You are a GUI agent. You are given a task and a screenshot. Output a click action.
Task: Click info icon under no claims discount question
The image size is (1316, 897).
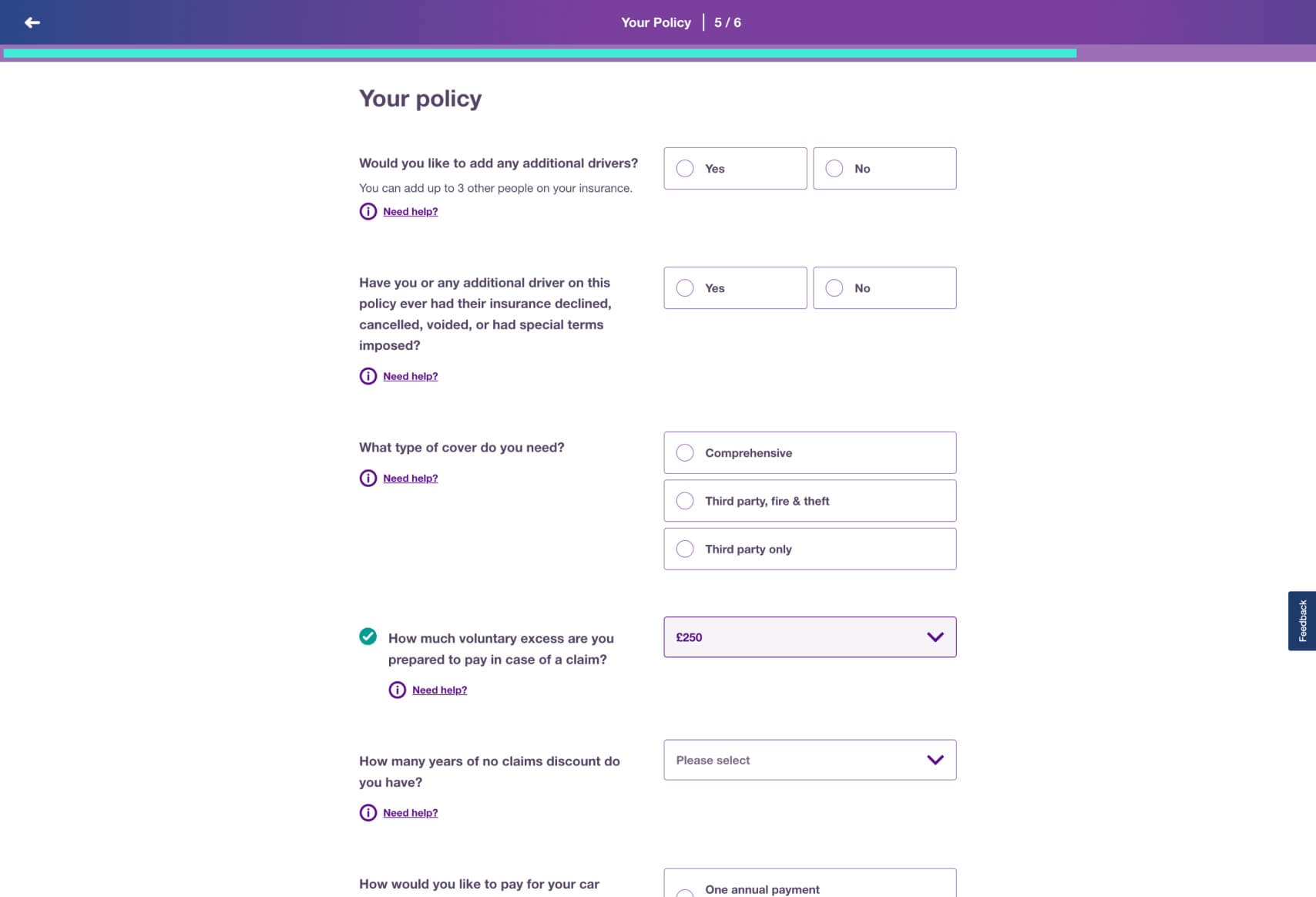368,813
